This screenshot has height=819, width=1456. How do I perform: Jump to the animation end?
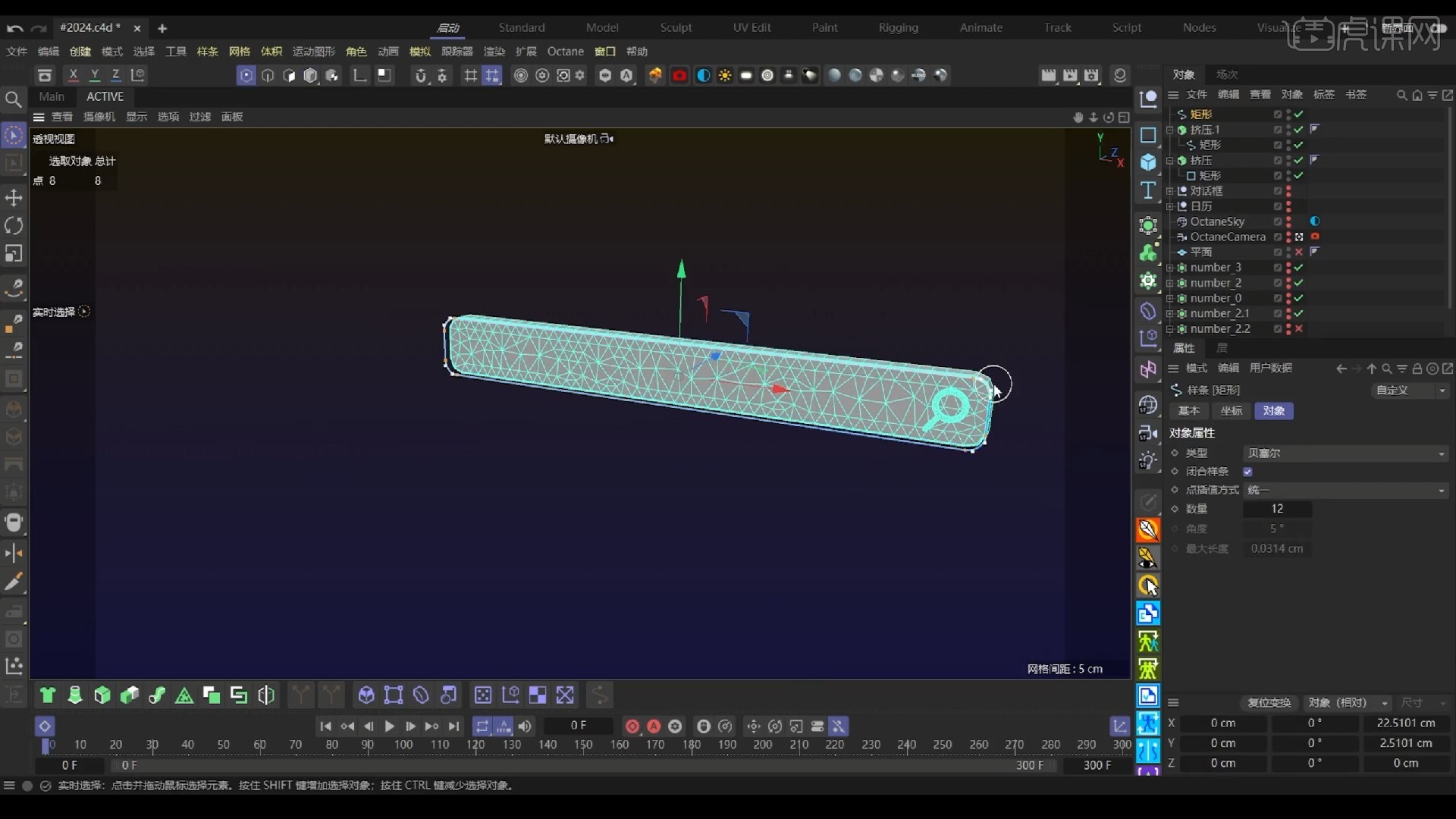coord(453,726)
